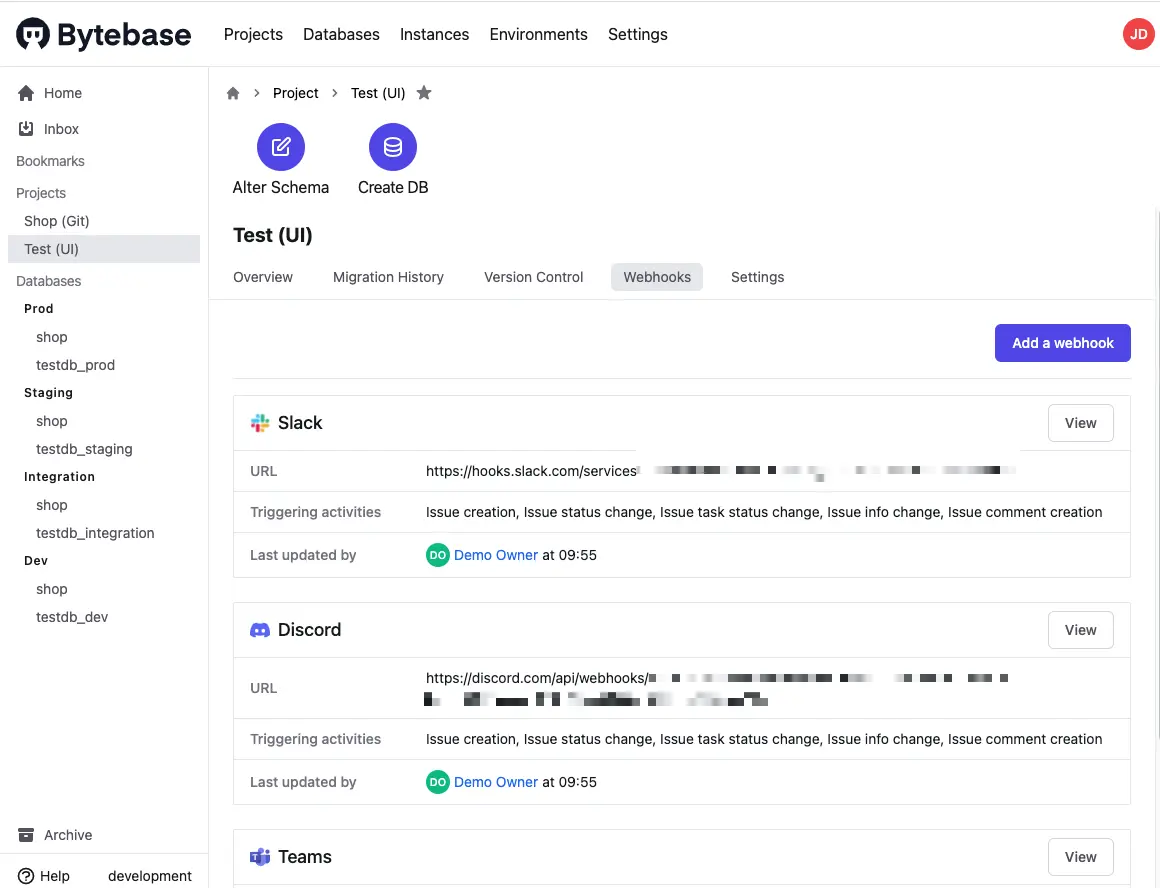Screen dimensions: 1160x888
Task: Open shop database under Staging
Action: [x=52, y=421]
